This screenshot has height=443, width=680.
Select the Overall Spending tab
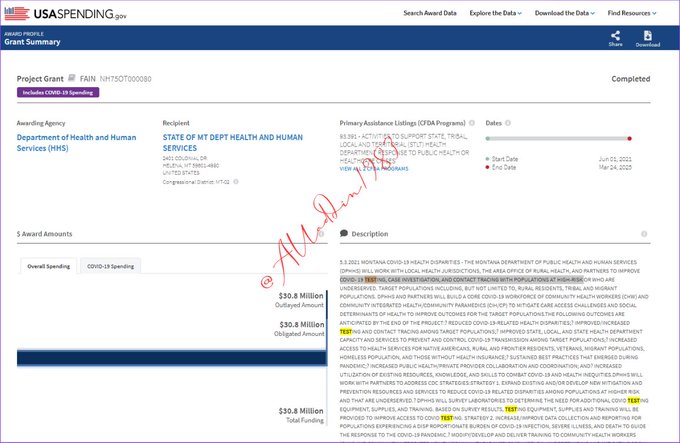click(x=47, y=266)
